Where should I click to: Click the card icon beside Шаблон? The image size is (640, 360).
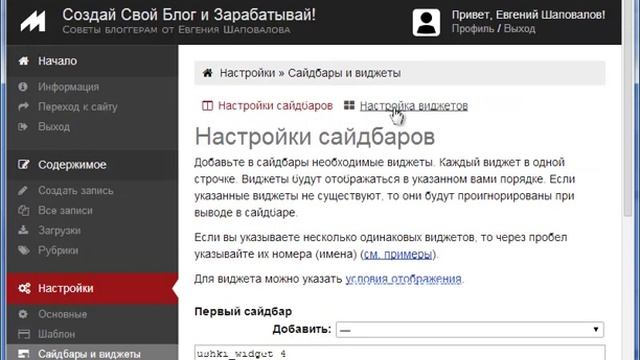(24, 334)
